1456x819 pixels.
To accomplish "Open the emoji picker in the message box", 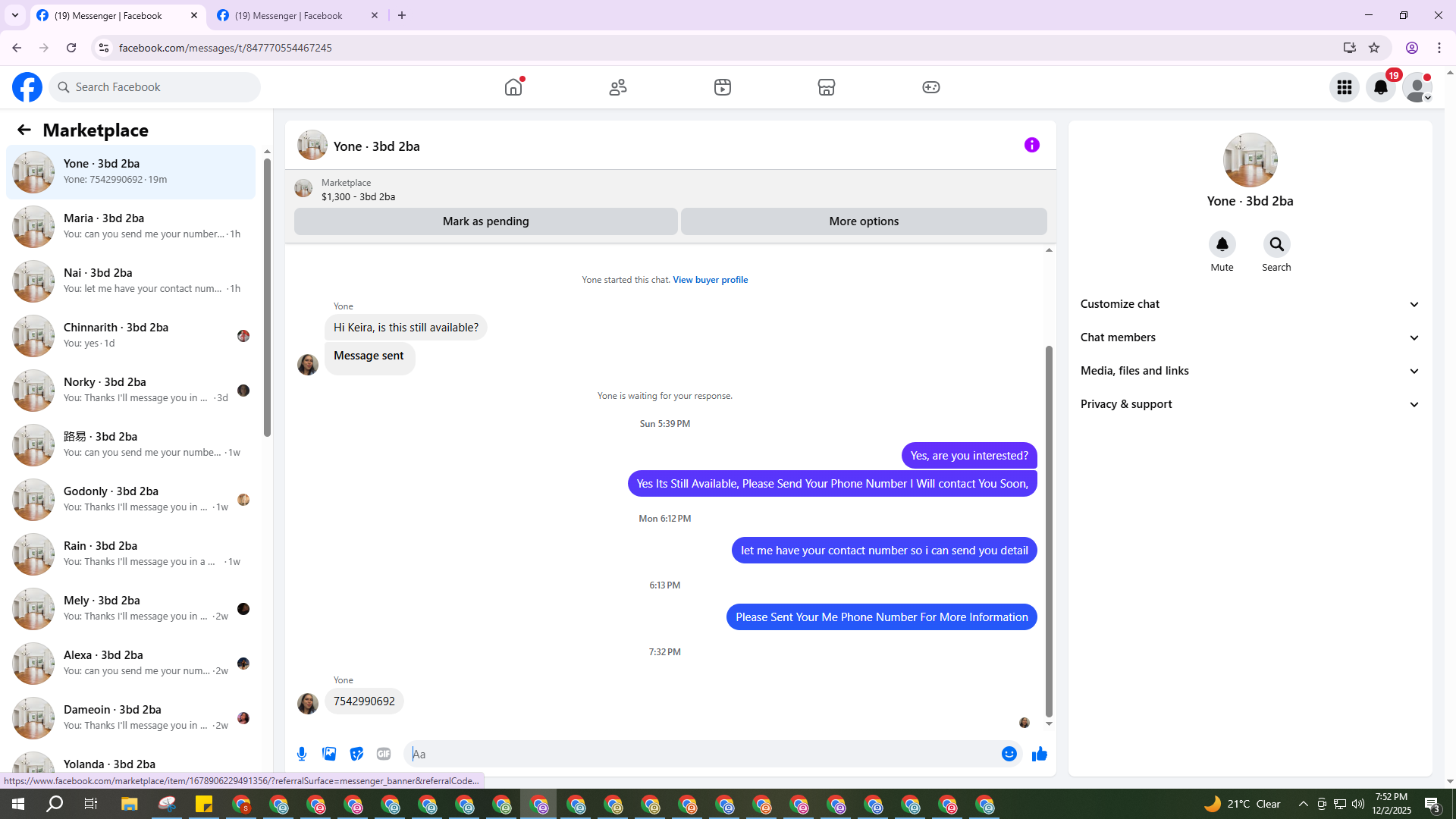I will click(x=1009, y=754).
